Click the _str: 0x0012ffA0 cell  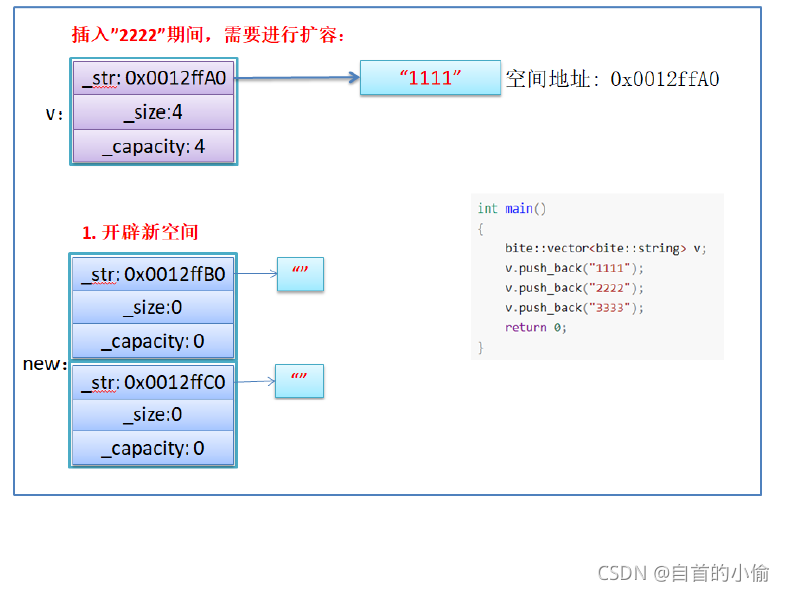coord(154,78)
